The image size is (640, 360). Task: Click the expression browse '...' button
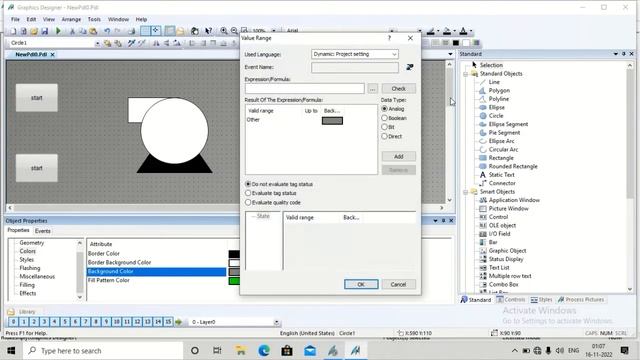pyautogui.click(x=372, y=89)
